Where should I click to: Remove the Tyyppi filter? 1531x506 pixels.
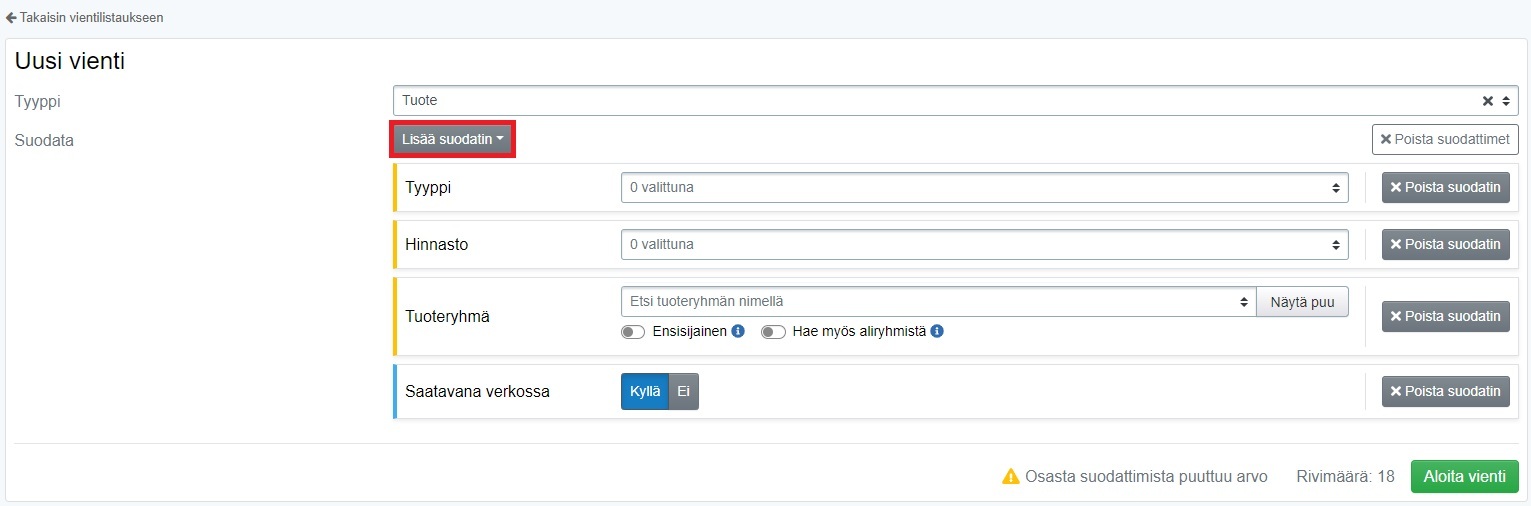pos(1445,188)
